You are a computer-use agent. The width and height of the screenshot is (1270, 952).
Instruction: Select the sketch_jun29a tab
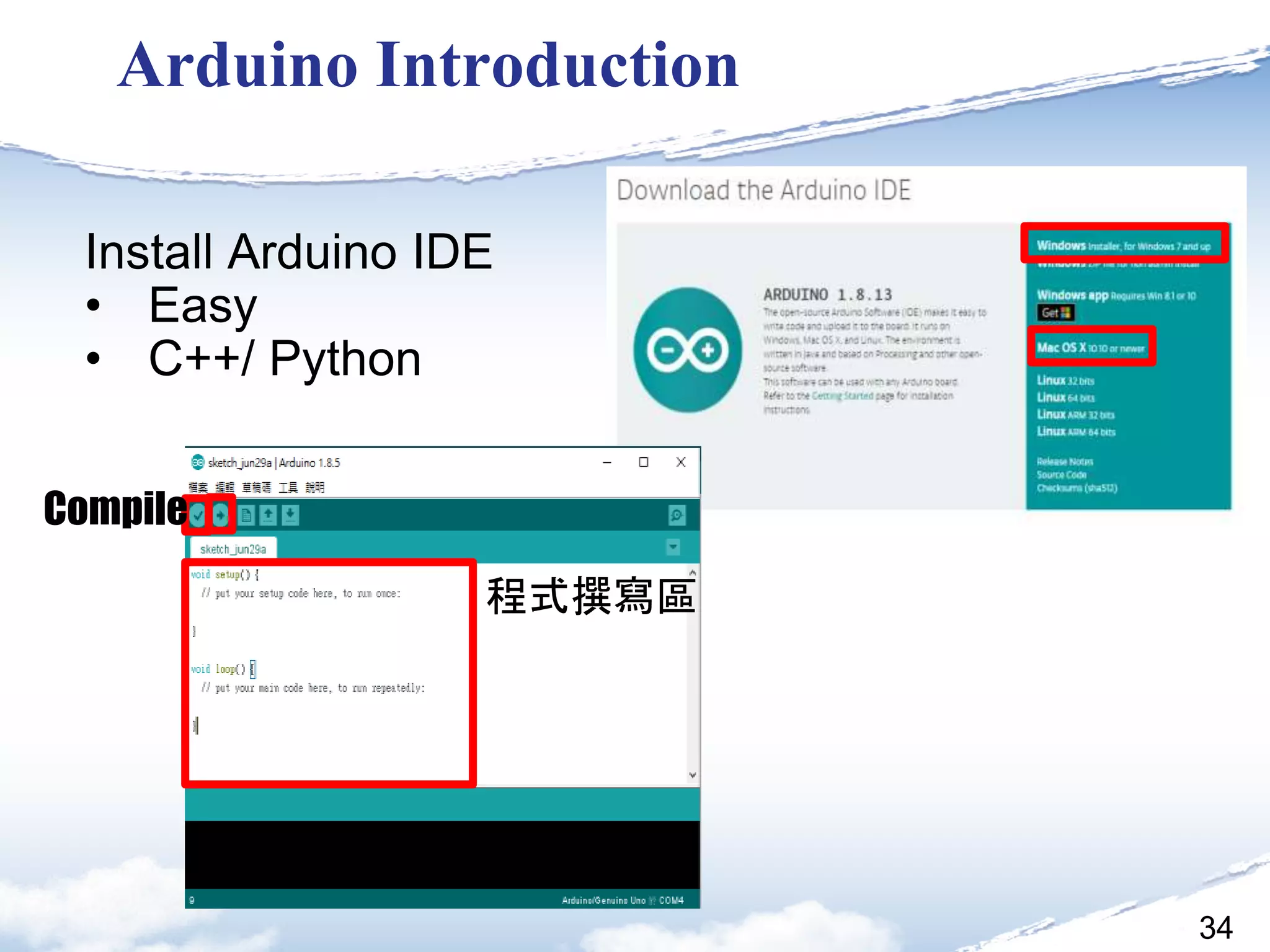[233, 549]
